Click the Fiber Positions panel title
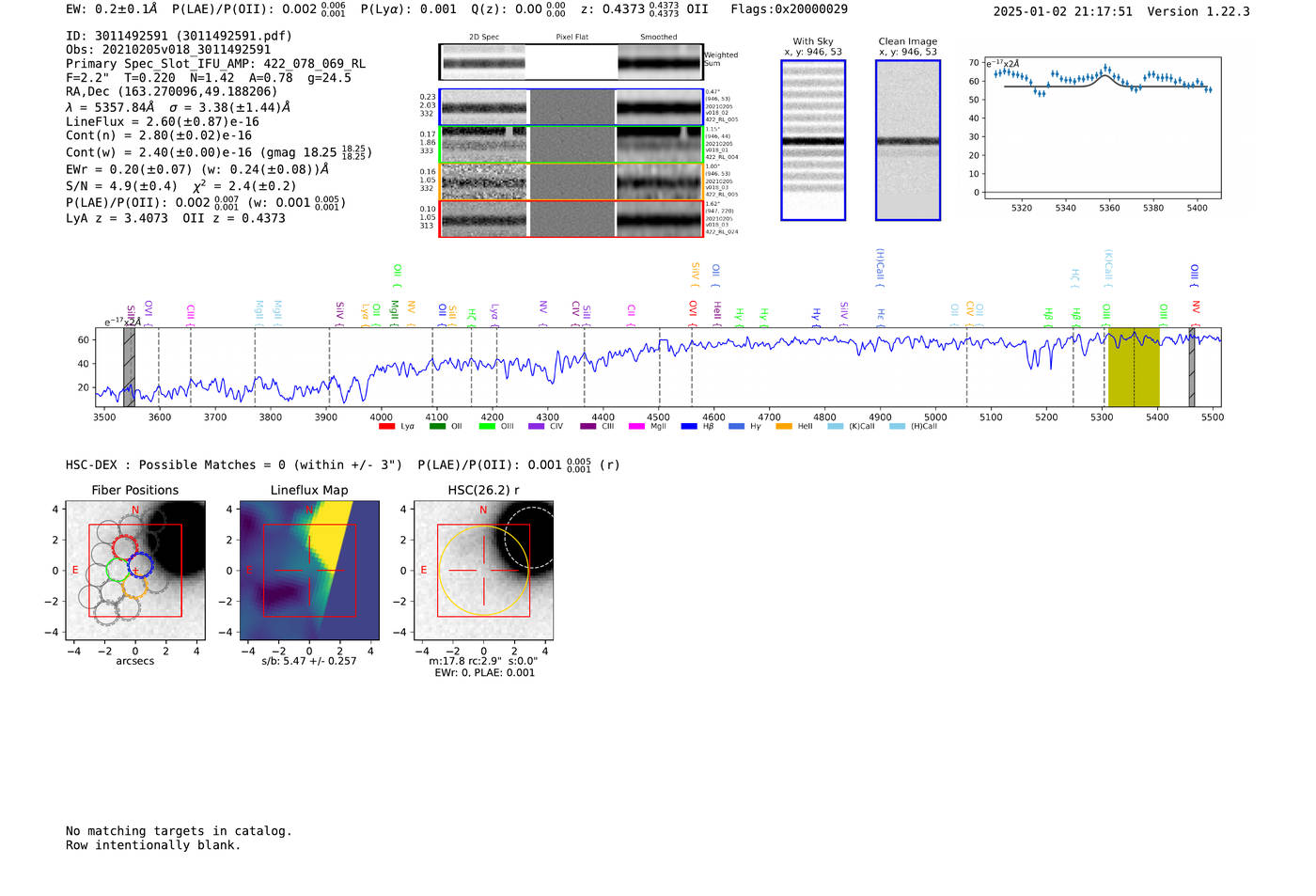This screenshot has width=1316, height=896. [x=135, y=490]
